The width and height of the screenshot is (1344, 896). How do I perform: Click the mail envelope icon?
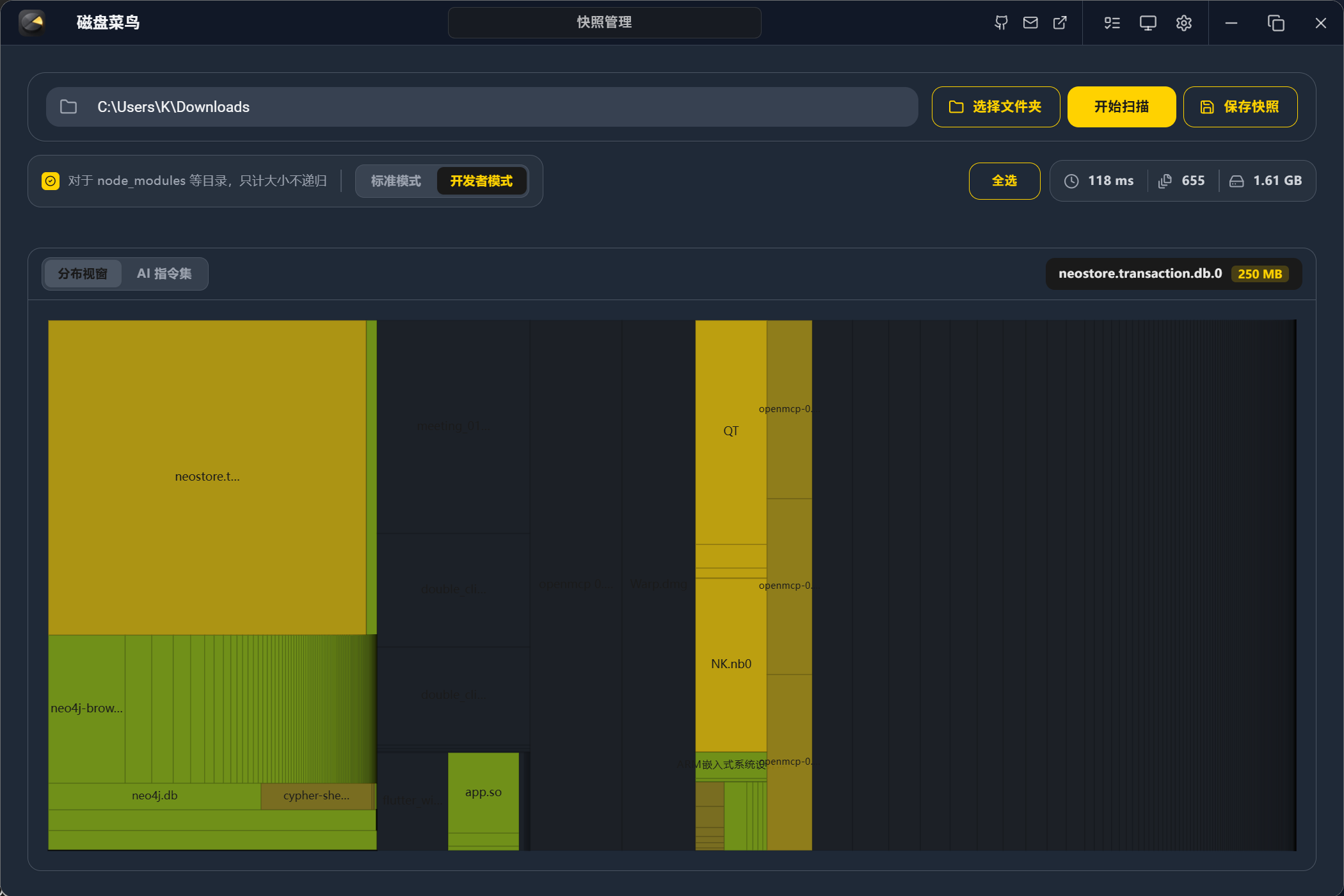(1030, 23)
